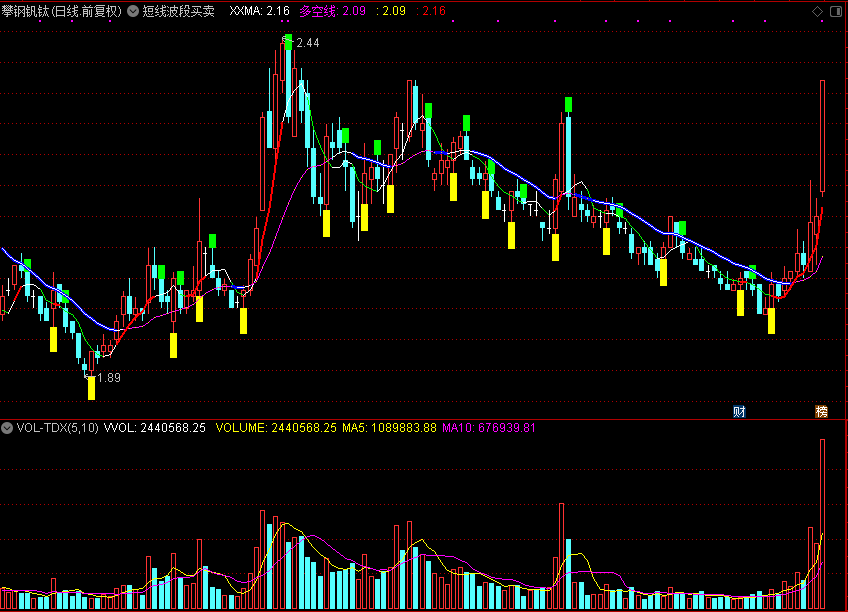848x612 pixels.
Task: Click the diamond icon at top right
Action: 817,11
